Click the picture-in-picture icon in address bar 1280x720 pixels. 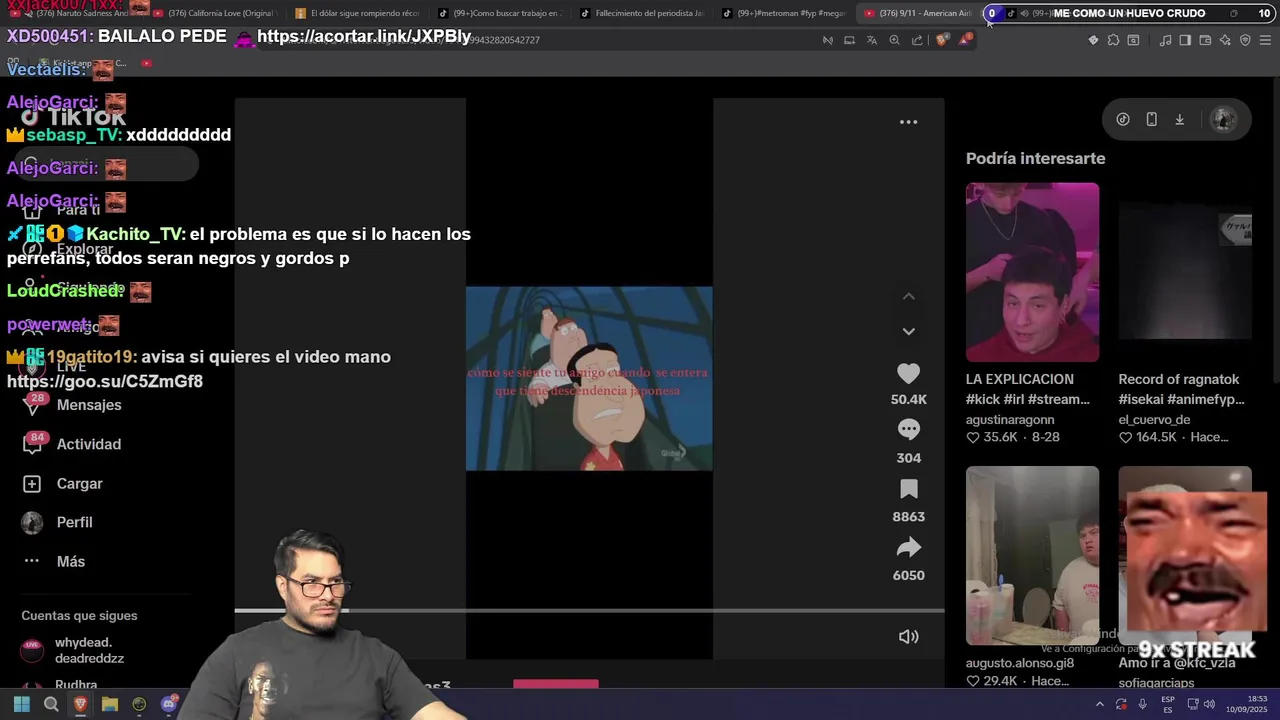click(849, 40)
